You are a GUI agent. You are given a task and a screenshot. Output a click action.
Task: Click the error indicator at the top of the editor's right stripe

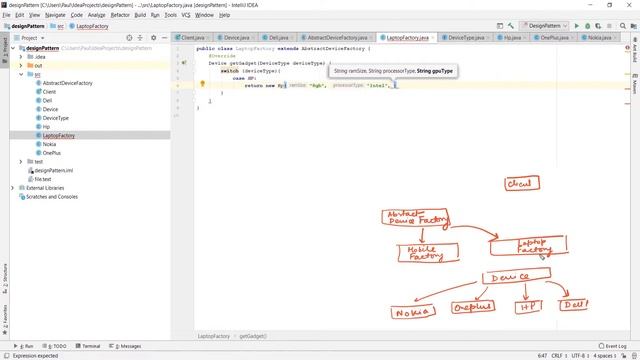tap(627, 48)
